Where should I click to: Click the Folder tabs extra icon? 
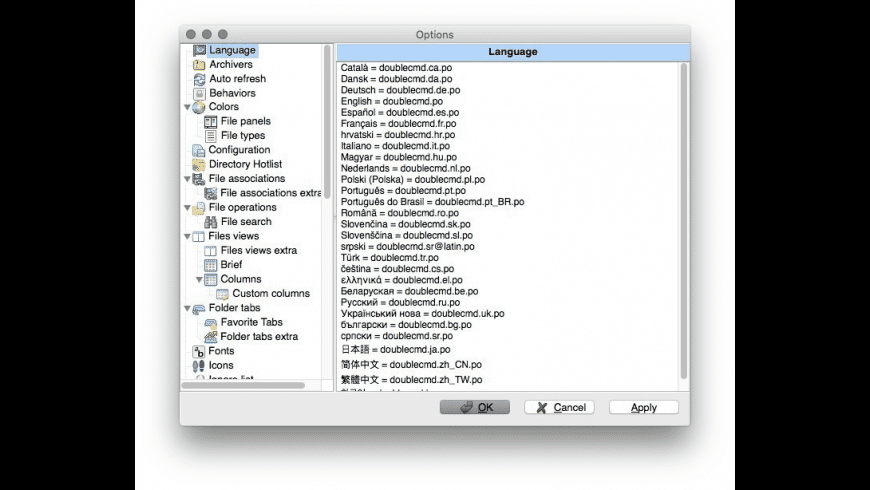(211, 337)
